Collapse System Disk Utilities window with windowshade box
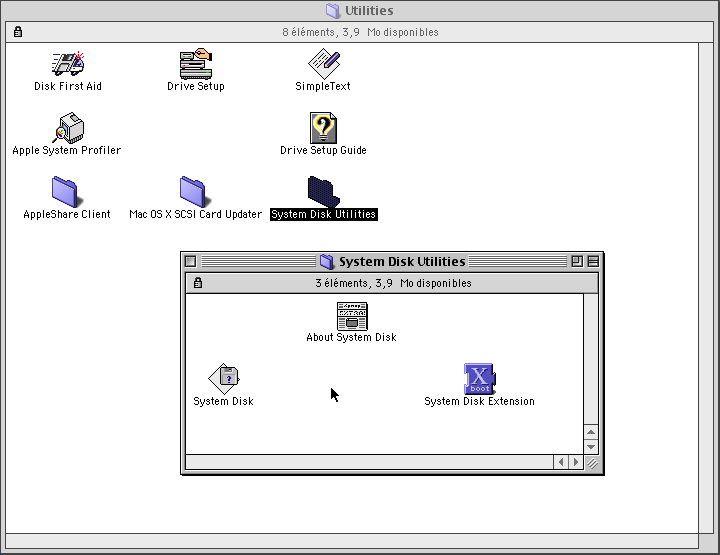This screenshot has width=720, height=555. (x=593, y=261)
